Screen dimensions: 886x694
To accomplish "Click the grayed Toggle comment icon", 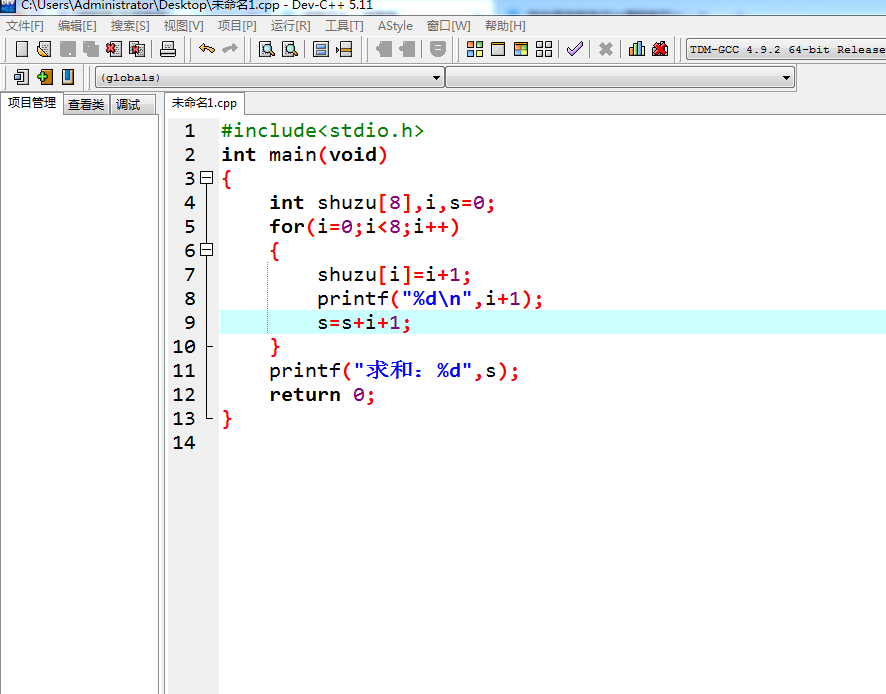I will pos(437,49).
